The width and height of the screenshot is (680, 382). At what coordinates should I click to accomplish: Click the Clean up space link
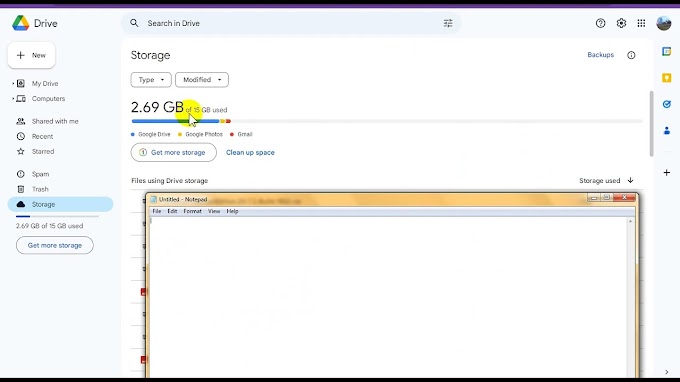click(x=250, y=153)
